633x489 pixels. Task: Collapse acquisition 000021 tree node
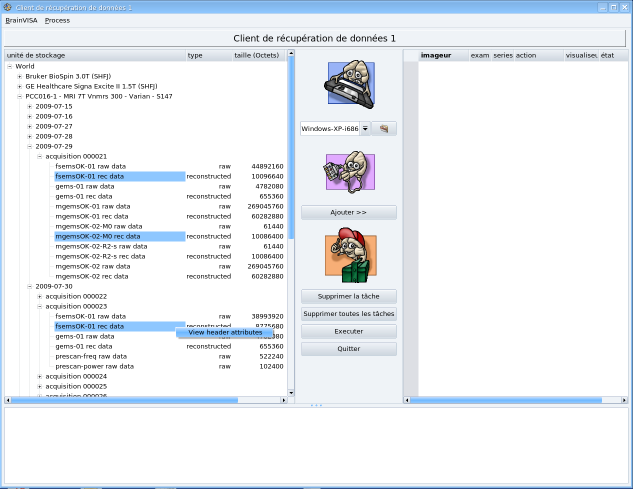pos(39,156)
